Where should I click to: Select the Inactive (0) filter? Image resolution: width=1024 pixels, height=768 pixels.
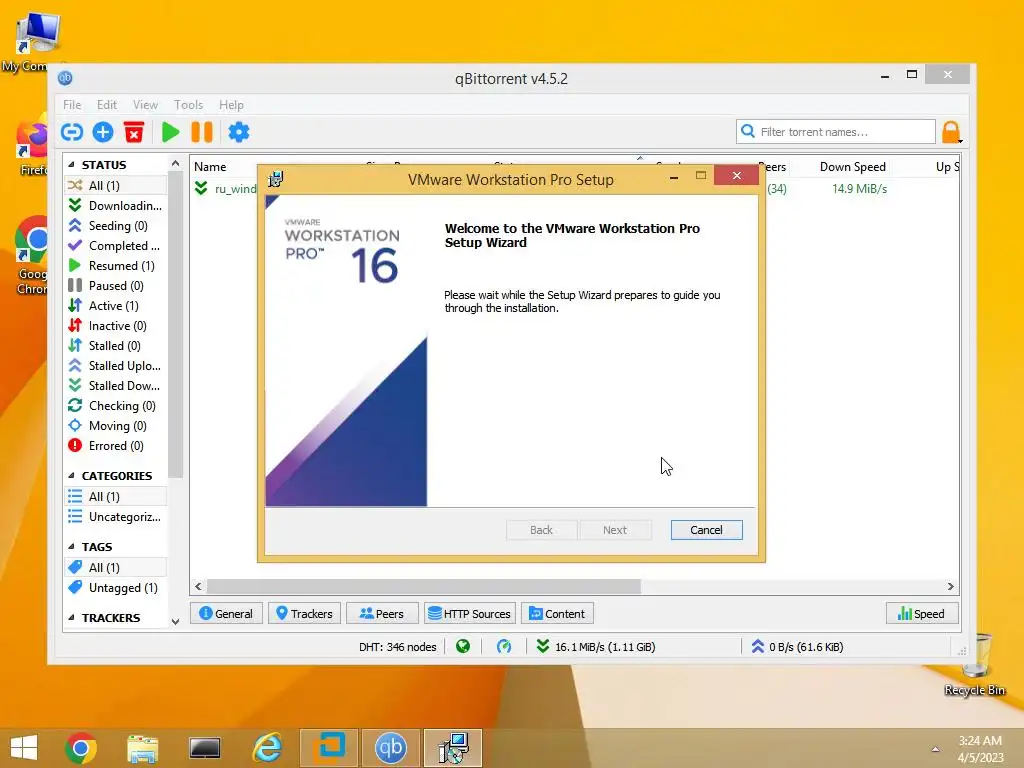click(115, 326)
